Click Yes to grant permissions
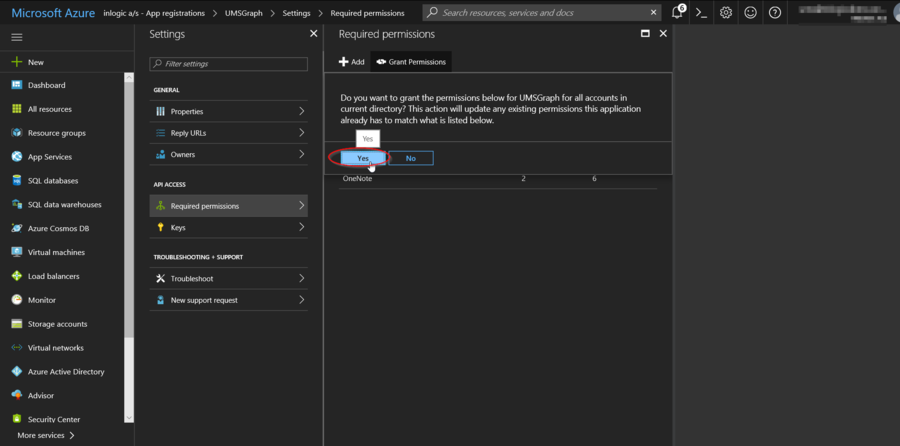900x446 pixels. (363, 158)
